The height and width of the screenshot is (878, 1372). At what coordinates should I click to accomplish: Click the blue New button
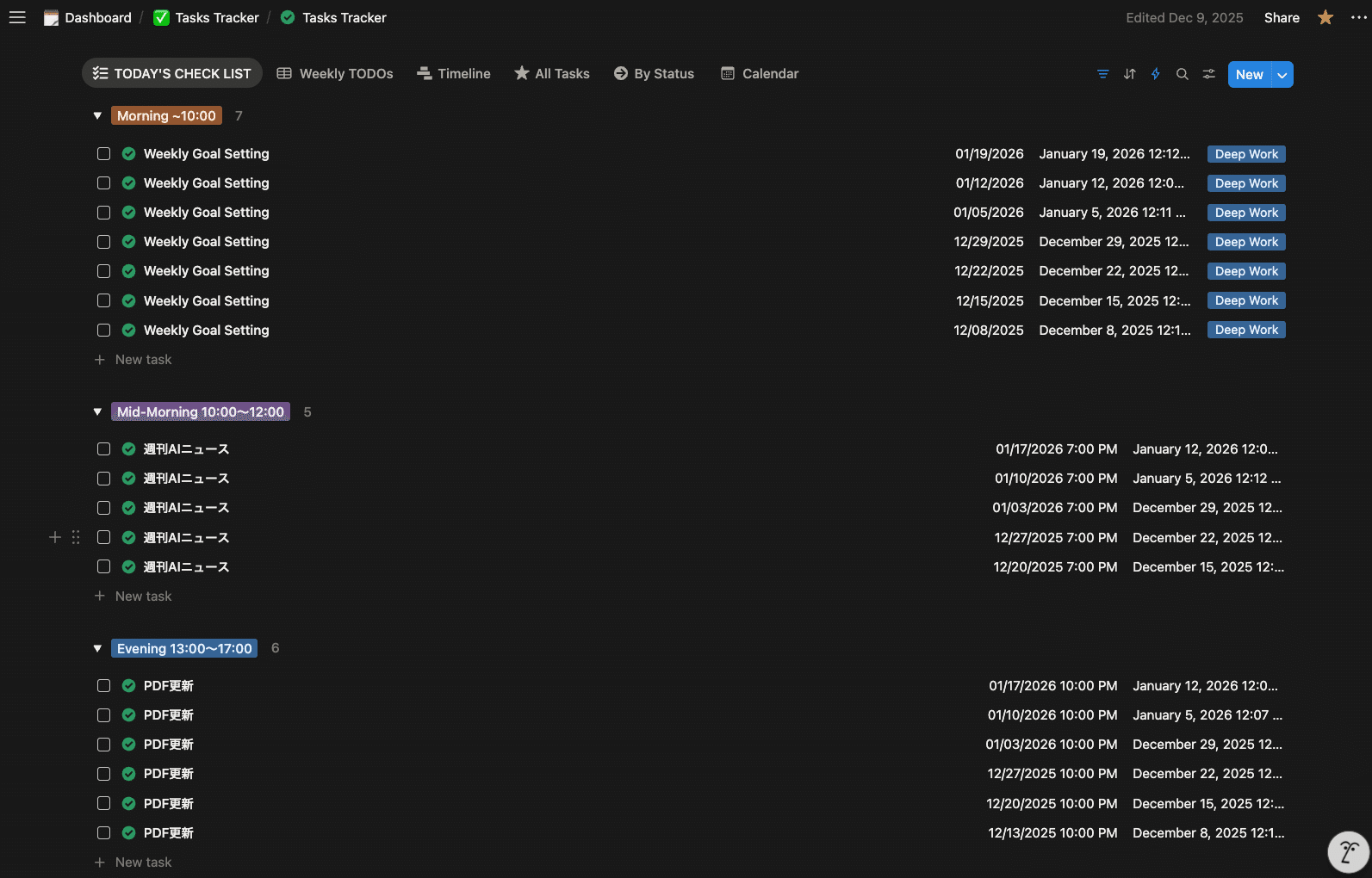tap(1249, 75)
